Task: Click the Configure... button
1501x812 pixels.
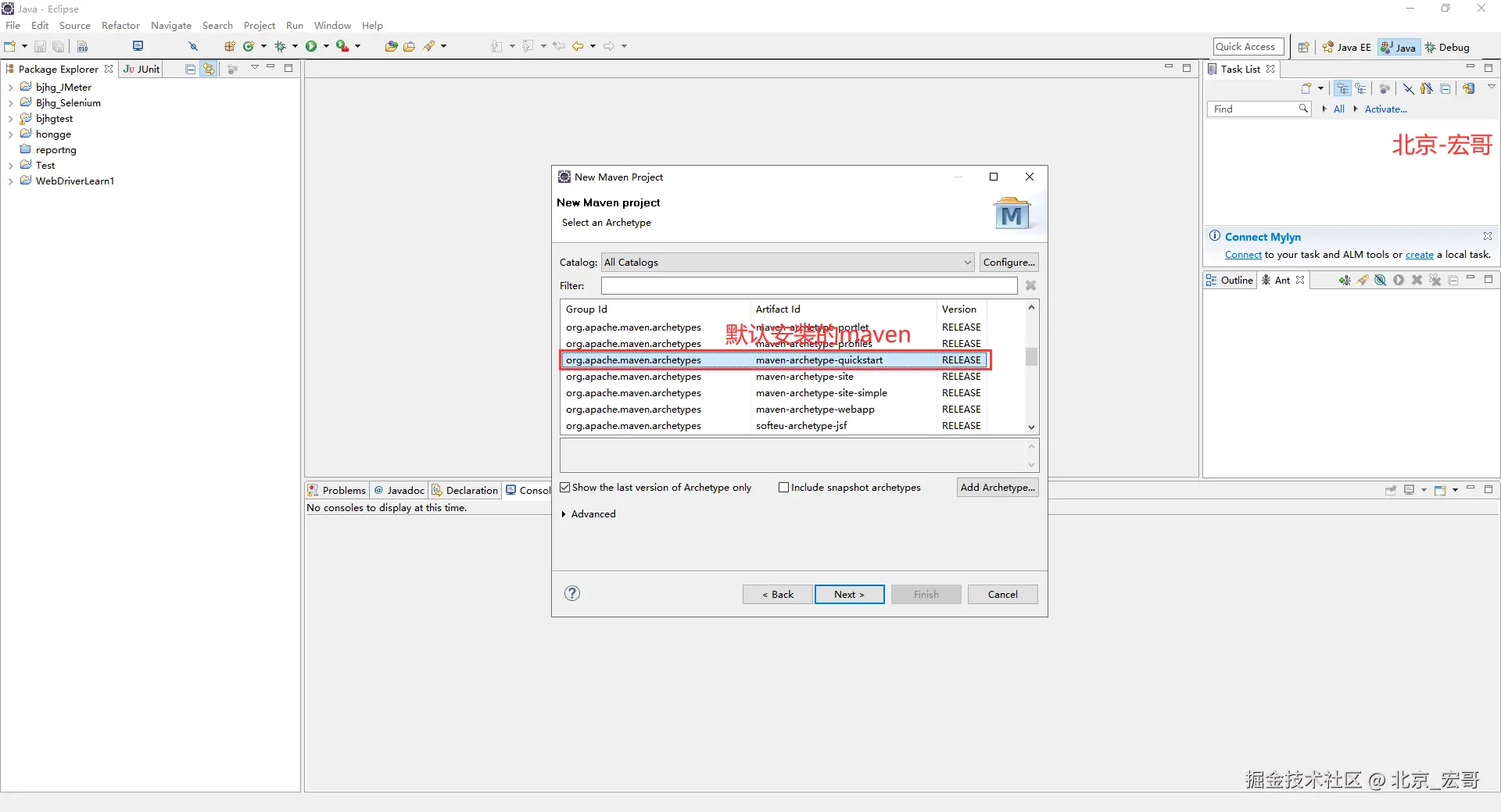Action: [1008, 263]
